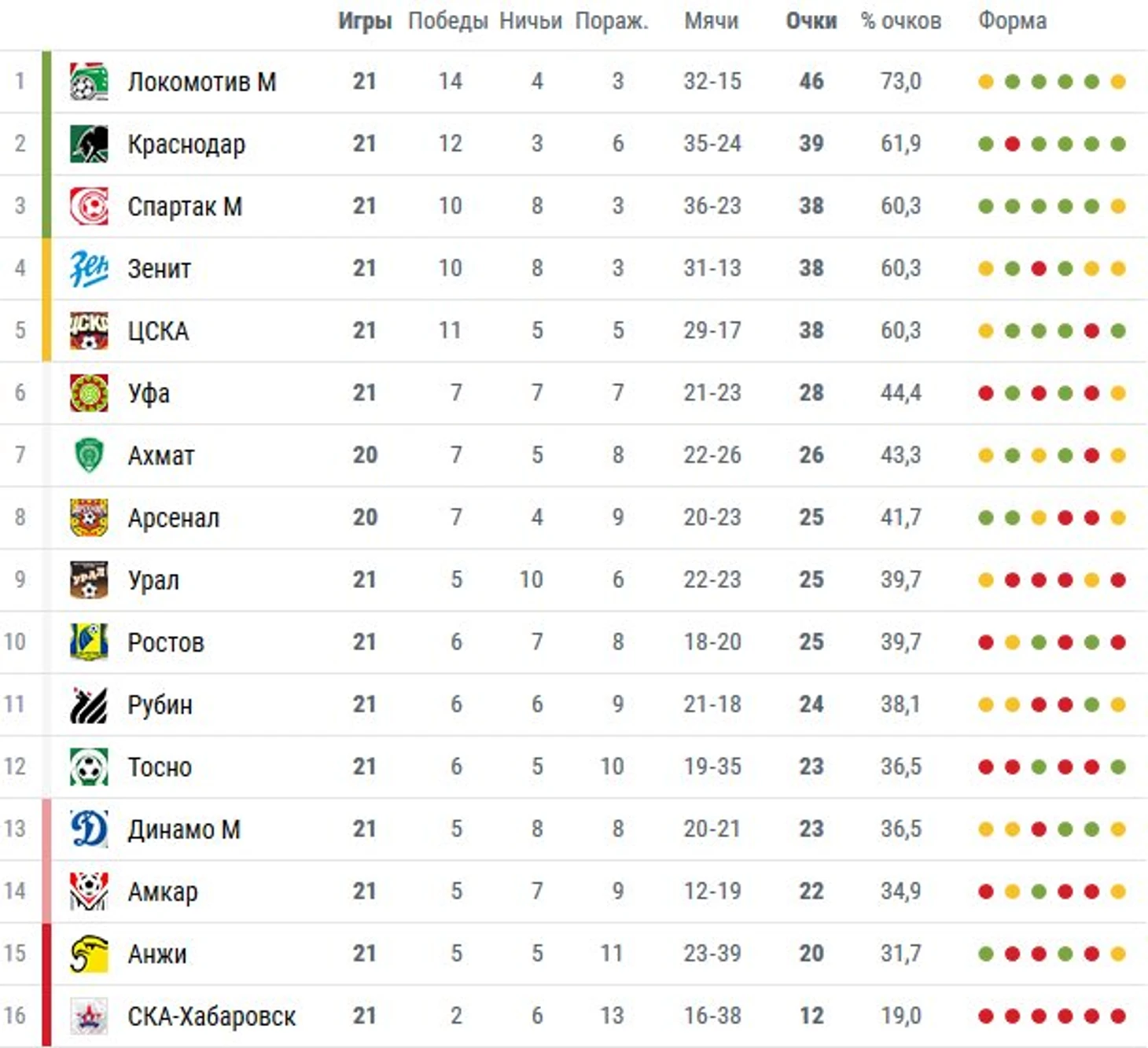Click the Динамо М blue D logo
1148x1048 pixels.
[x=89, y=829]
